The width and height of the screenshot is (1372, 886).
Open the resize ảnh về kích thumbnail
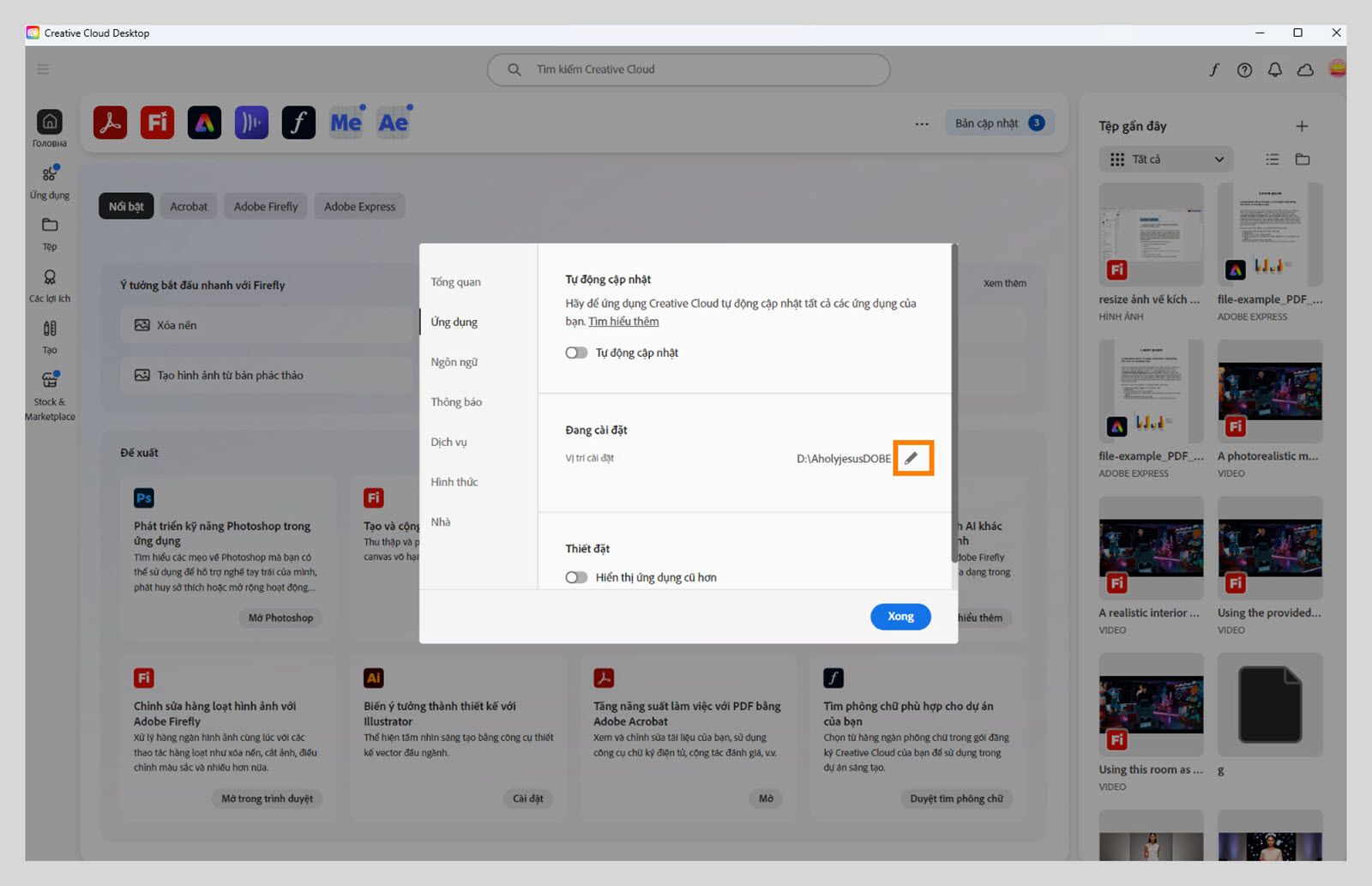(1151, 234)
